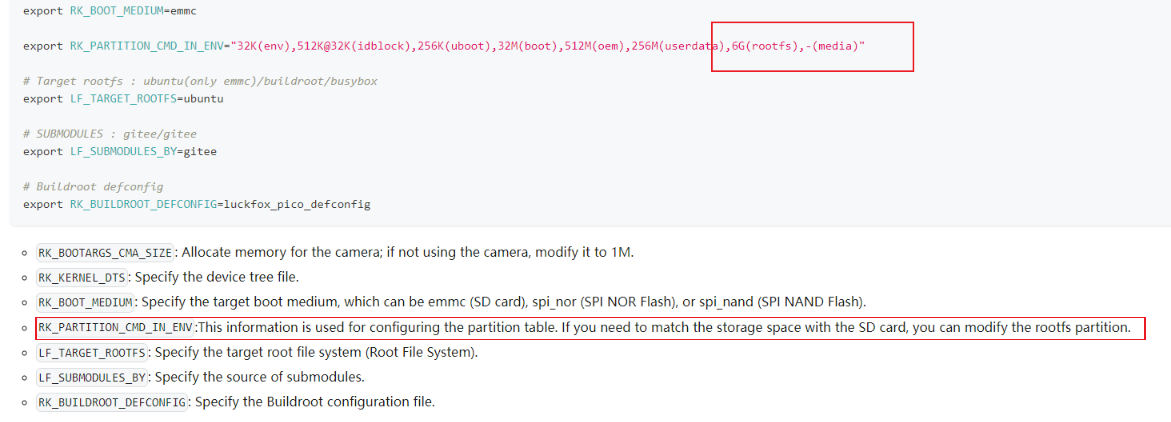Click the RK_BOOT_MEDIUM code label in list
The height and width of the screenshot is (422, 1171).
pyautogui.click(x=86, y=302)
